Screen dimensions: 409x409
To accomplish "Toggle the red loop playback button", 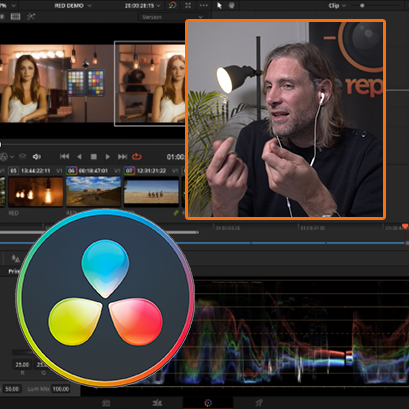I will pyautogui.click(x=137, y=157).
